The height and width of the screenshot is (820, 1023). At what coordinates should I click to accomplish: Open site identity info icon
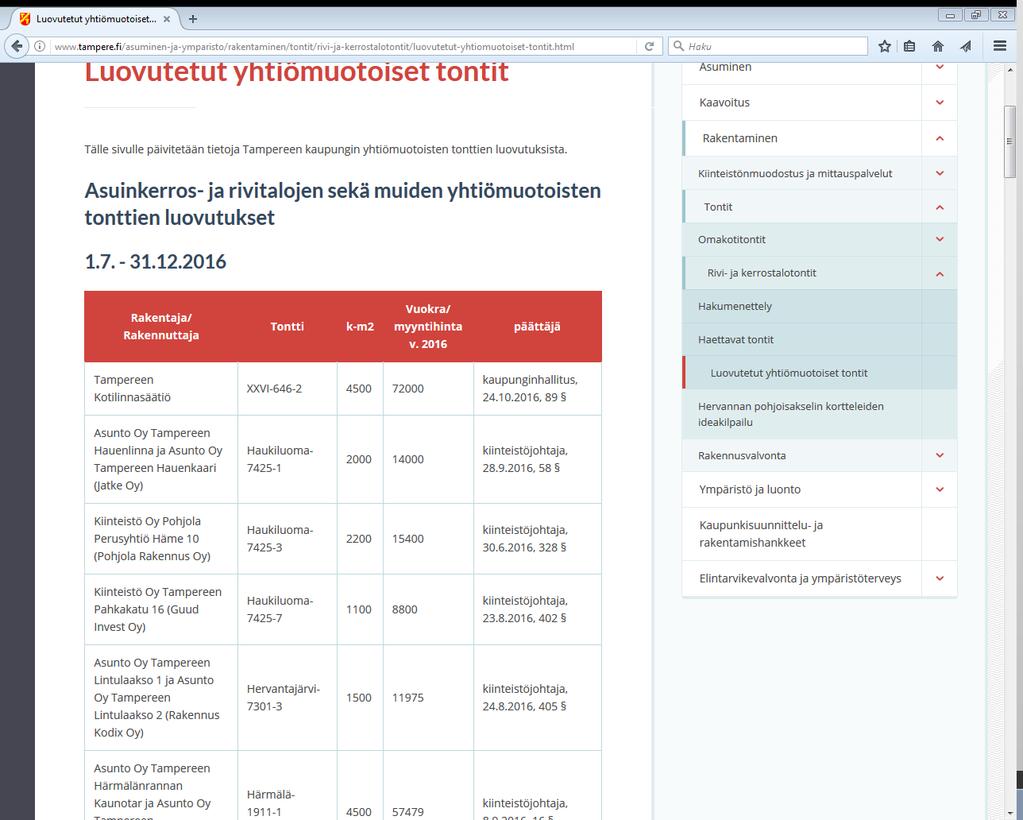(x=40, y=46)
